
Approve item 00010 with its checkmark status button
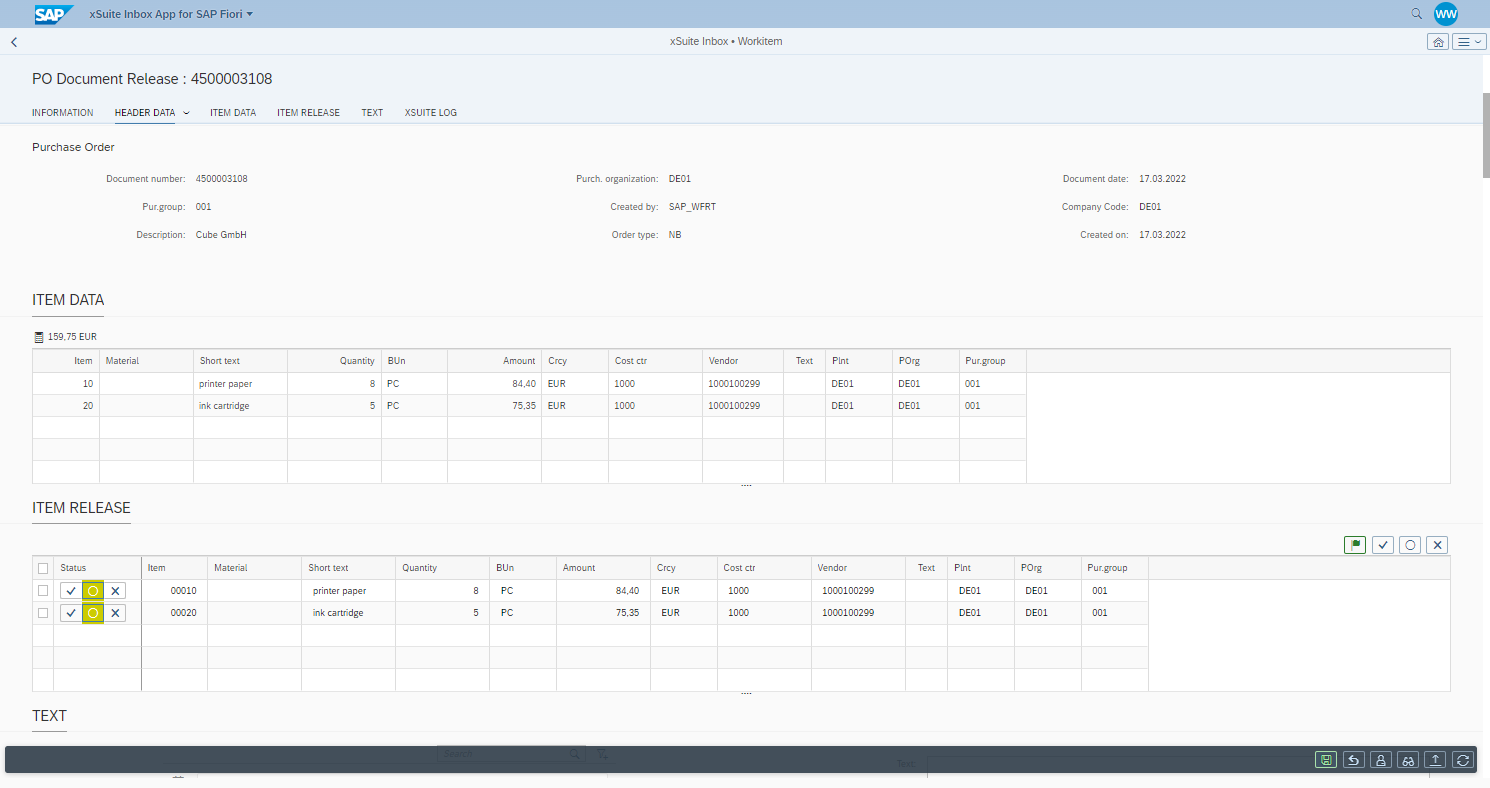(x=71, y=591)
